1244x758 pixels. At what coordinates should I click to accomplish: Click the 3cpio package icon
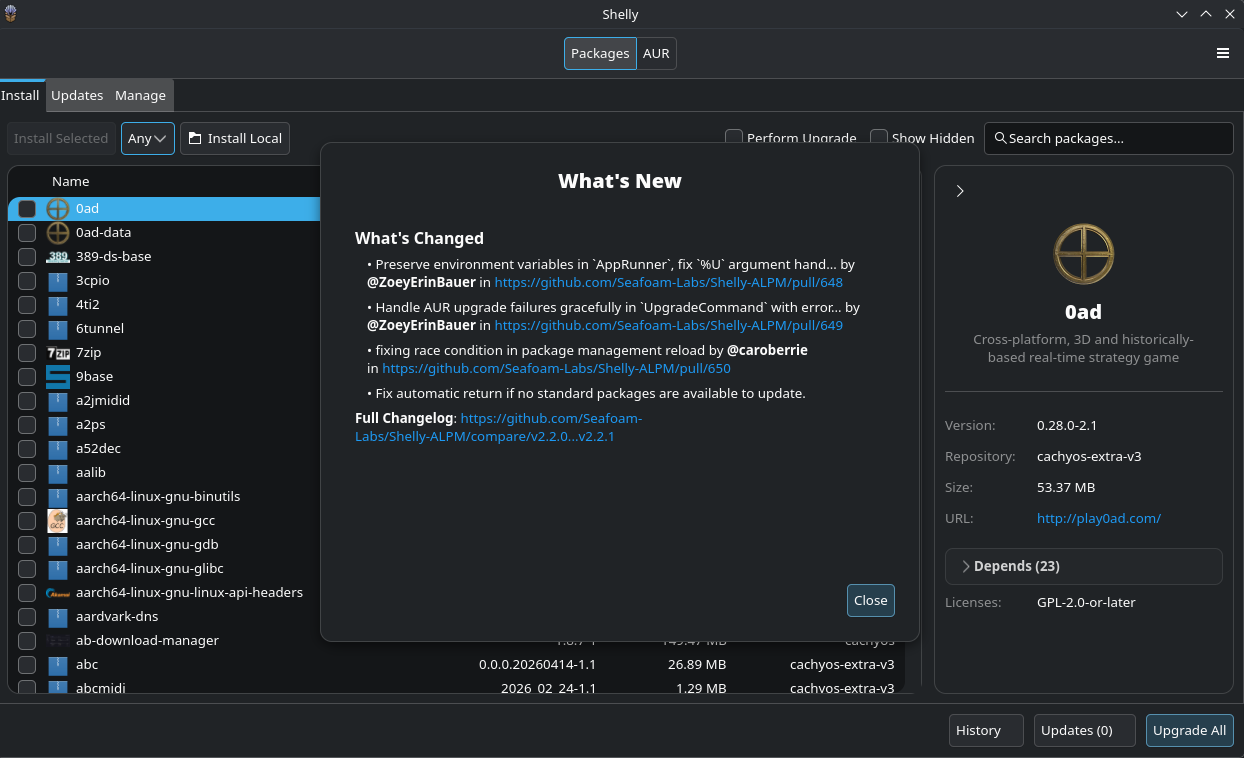pos(58,281)
